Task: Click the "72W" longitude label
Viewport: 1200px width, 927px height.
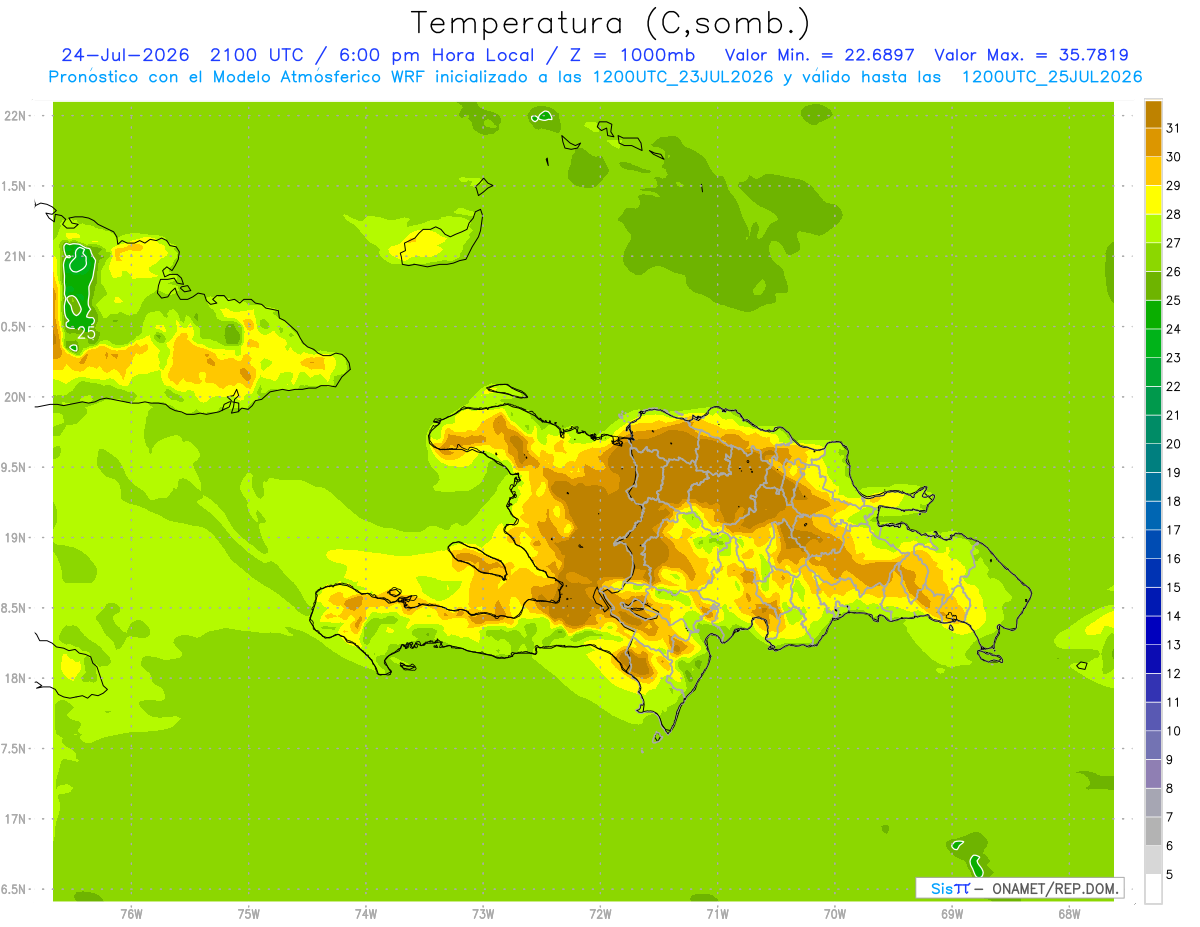Action: point(601,914)
